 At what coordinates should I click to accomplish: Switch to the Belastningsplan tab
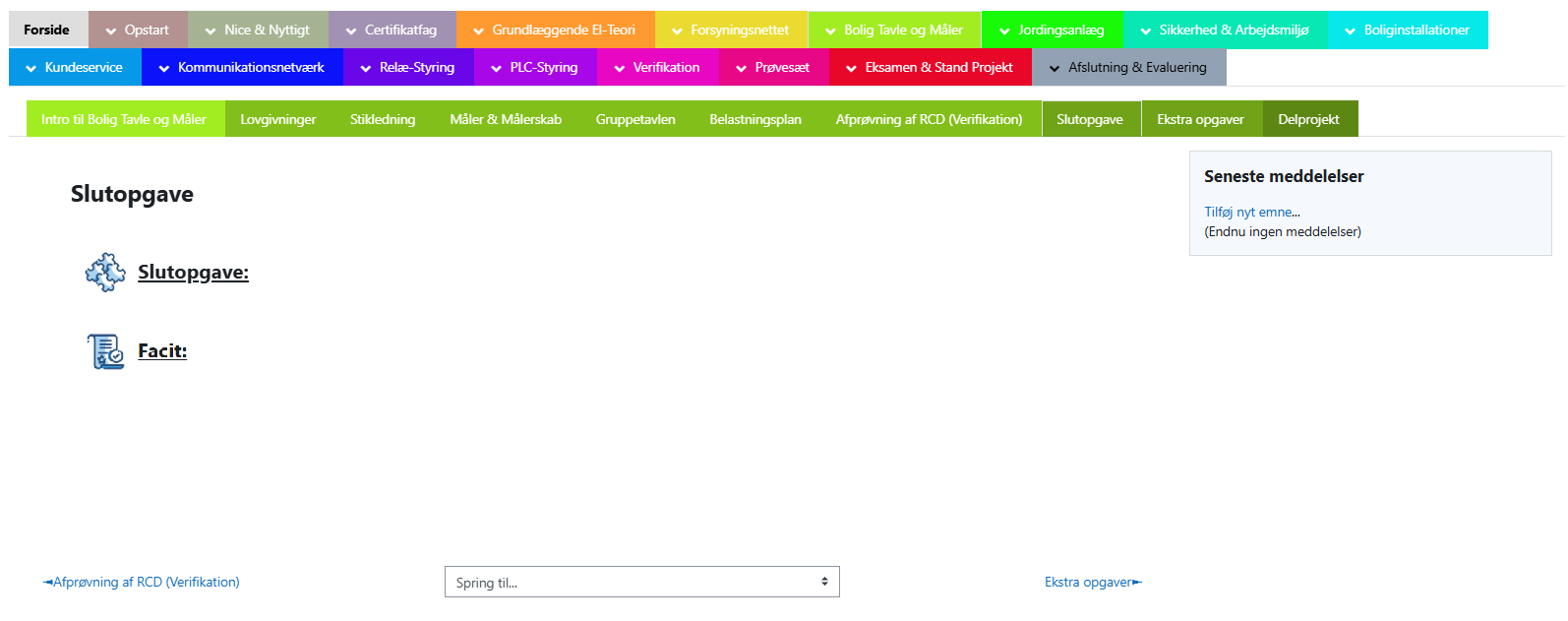(x=754, y=119)
